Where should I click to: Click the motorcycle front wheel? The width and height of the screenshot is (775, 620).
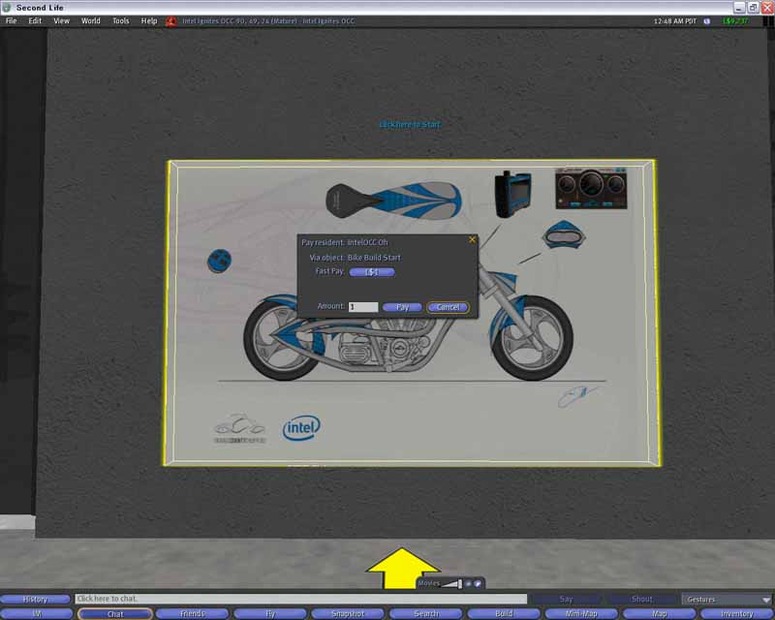532,338
